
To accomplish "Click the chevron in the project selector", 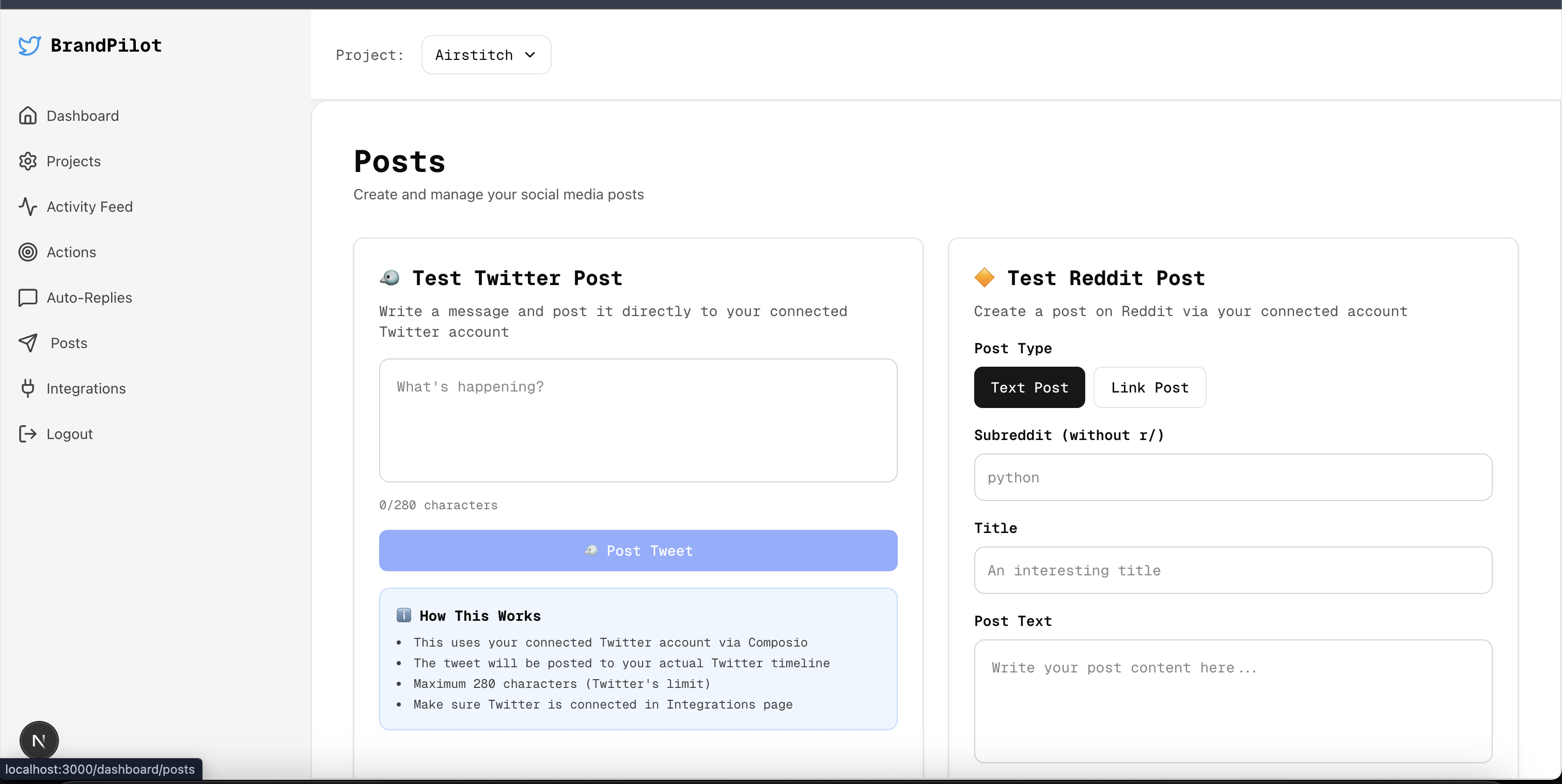I will [530, 55].
